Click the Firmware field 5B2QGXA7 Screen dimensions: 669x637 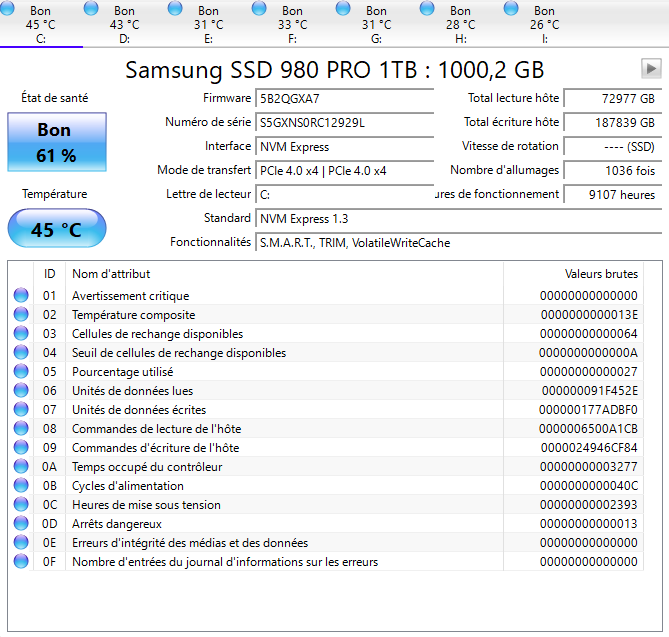point(345,99)
